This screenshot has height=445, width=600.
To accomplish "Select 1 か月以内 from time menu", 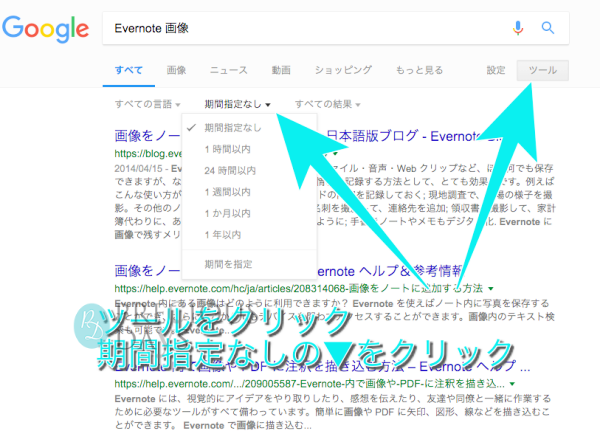I will pos(249,214).
